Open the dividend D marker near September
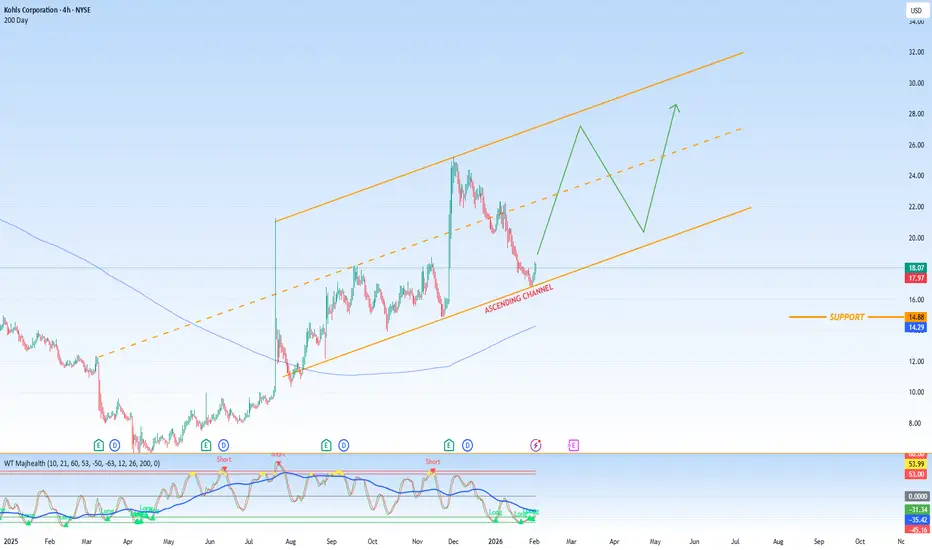The height and width of the screenshot is (550, 932). (344, 445)
